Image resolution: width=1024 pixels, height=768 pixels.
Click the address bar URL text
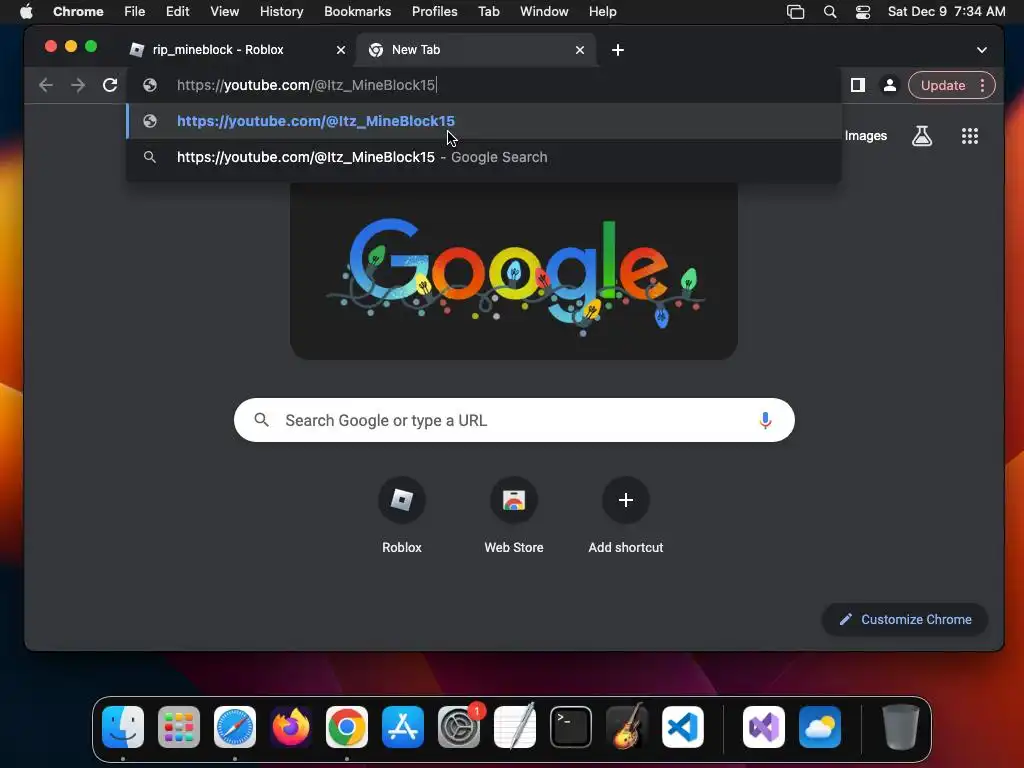306,85
